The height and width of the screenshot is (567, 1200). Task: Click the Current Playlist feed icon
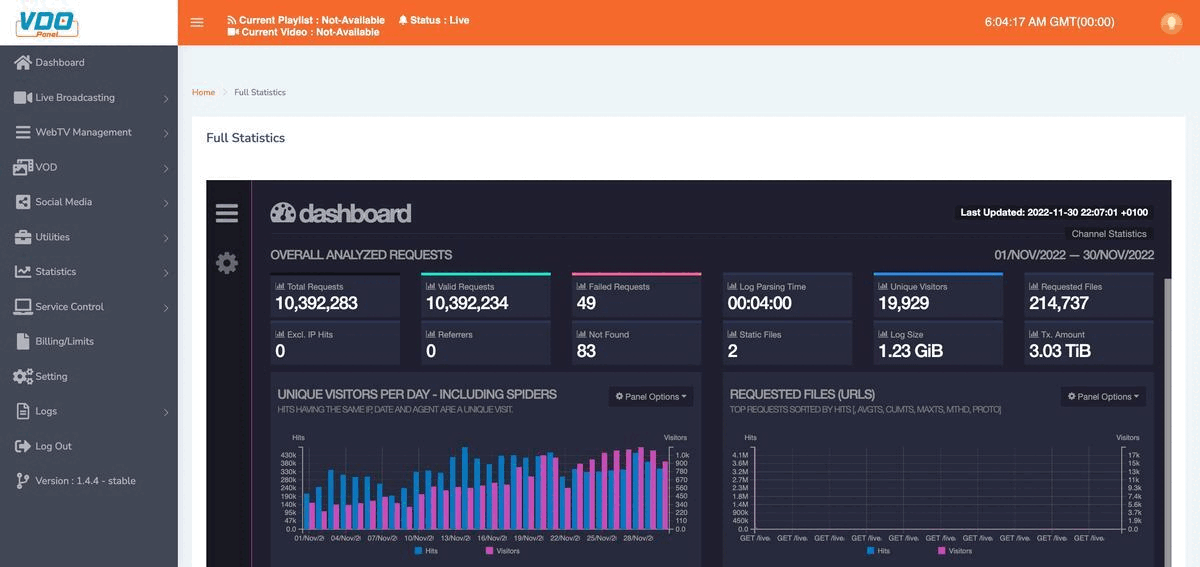232,20
